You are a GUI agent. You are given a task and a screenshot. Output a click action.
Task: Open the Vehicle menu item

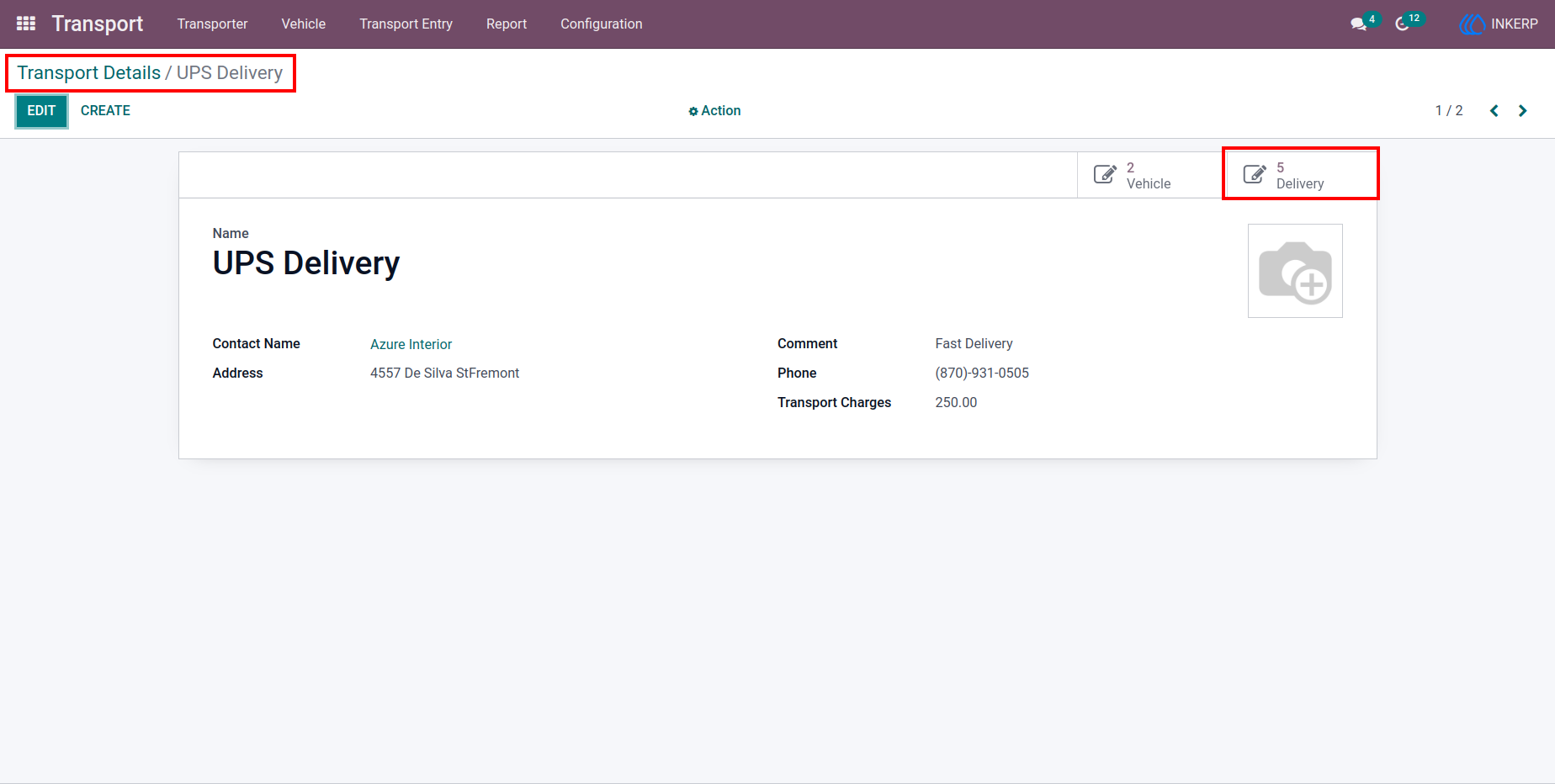[x=304, y=24]
